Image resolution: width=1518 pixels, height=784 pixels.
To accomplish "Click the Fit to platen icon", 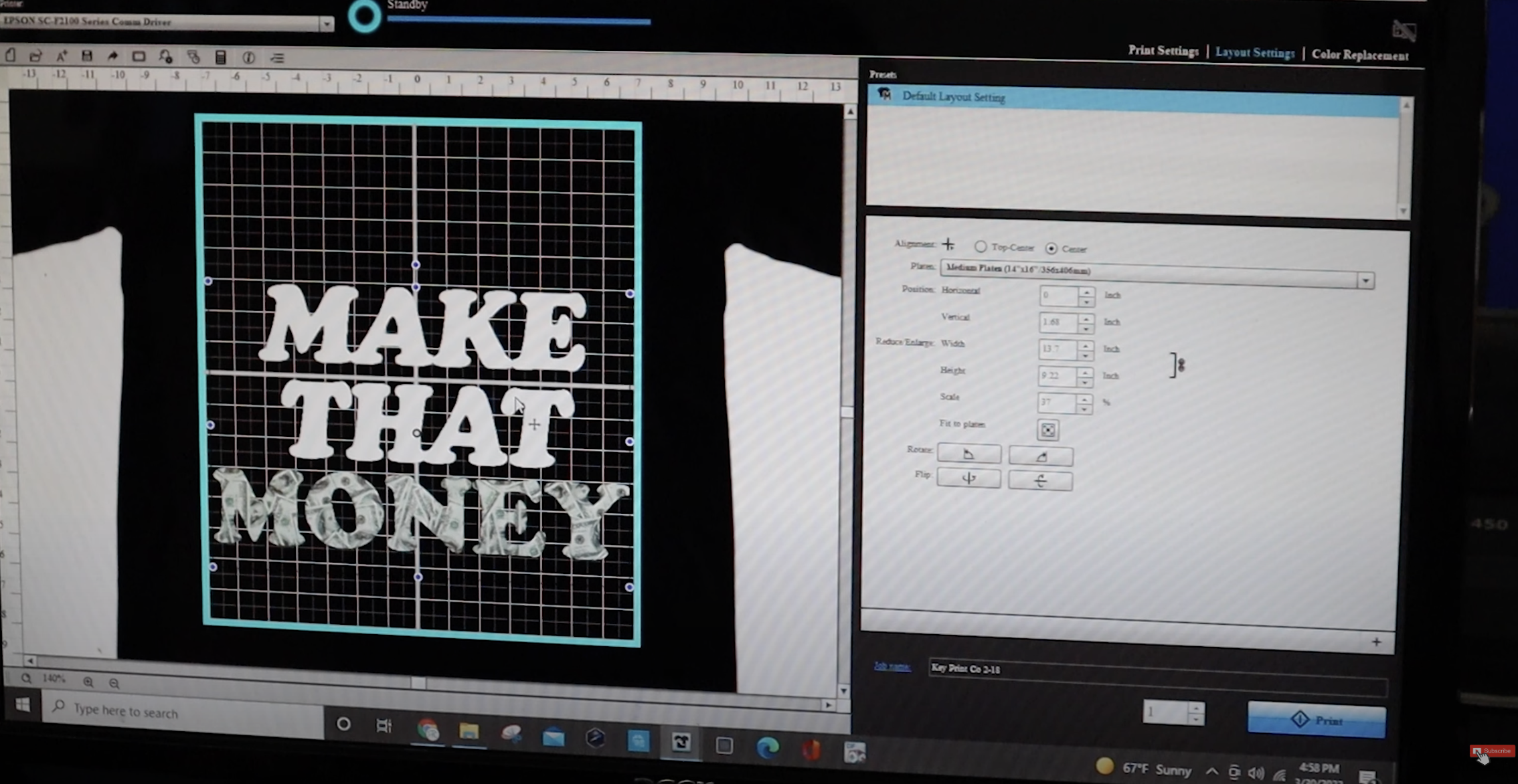I will (x=1047, y=430).
